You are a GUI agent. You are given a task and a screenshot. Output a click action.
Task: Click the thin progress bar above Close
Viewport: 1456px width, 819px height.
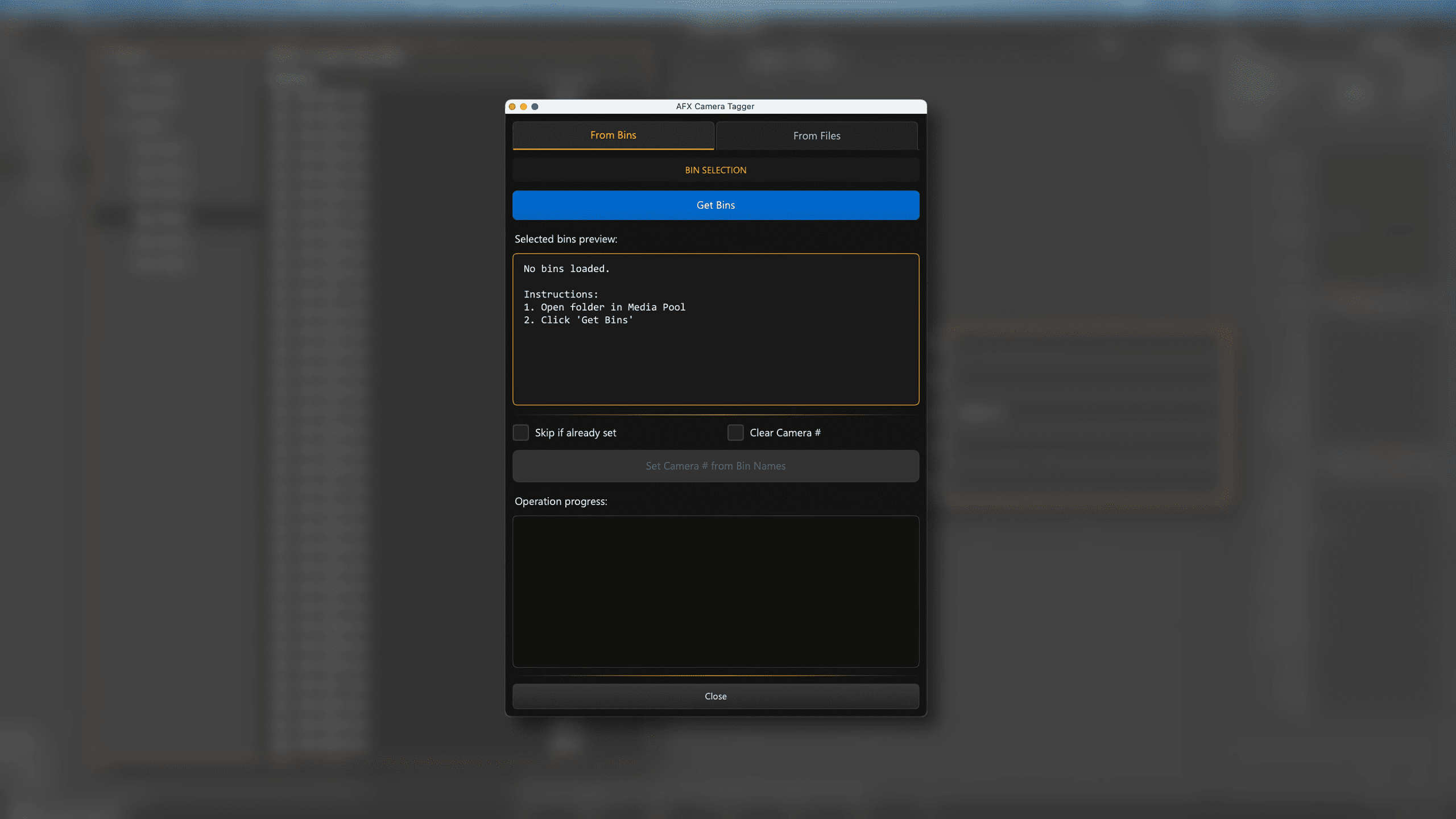coord(715,676)
